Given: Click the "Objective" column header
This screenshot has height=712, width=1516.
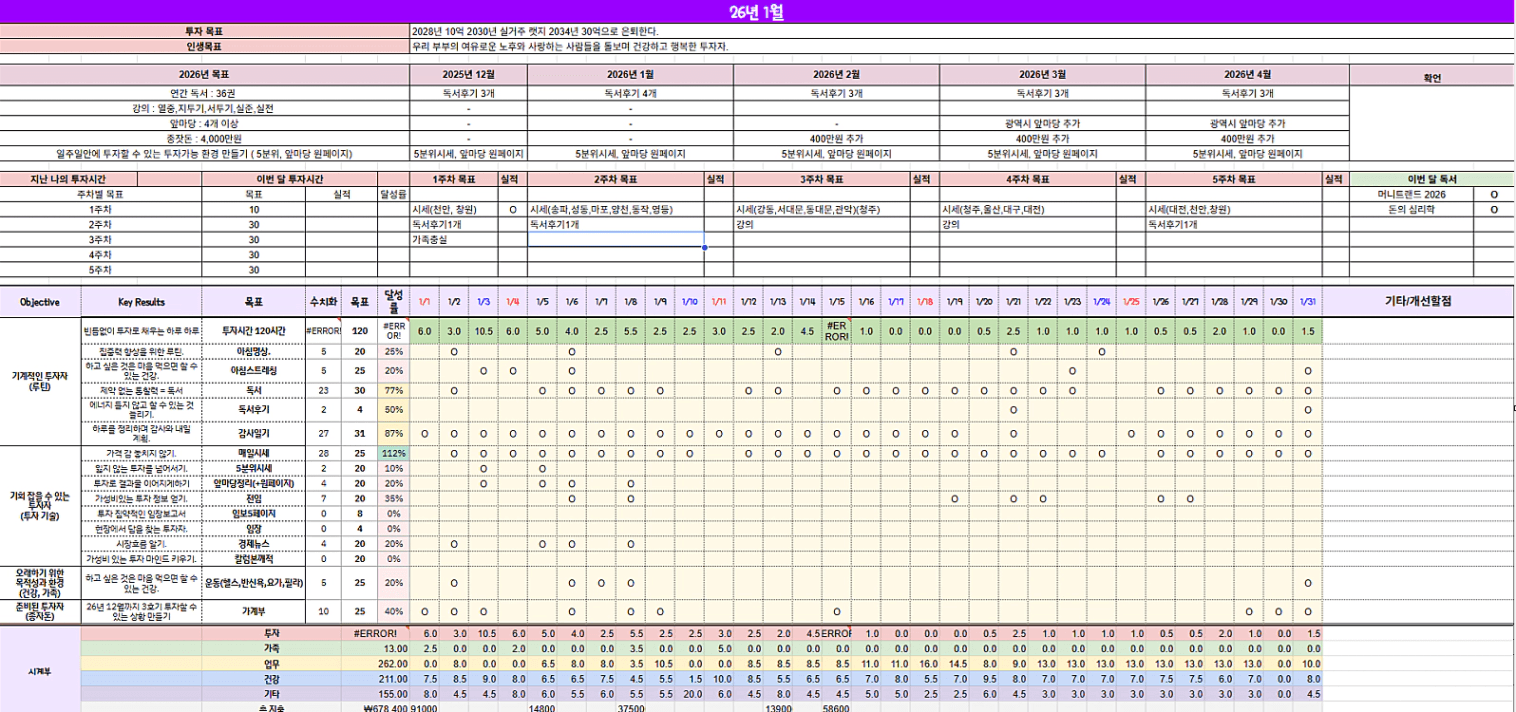Looking at the screenshot, I should click(x=40, y=301).
